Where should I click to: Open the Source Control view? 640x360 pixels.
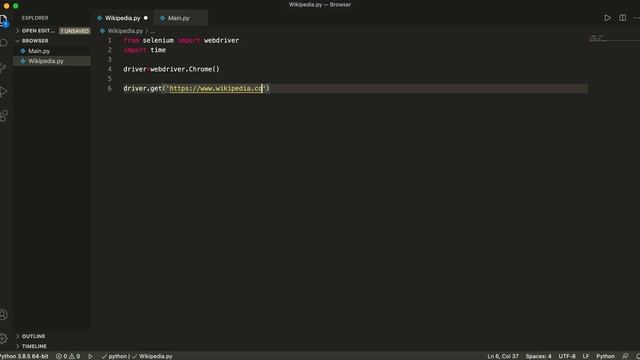(4, 68)
